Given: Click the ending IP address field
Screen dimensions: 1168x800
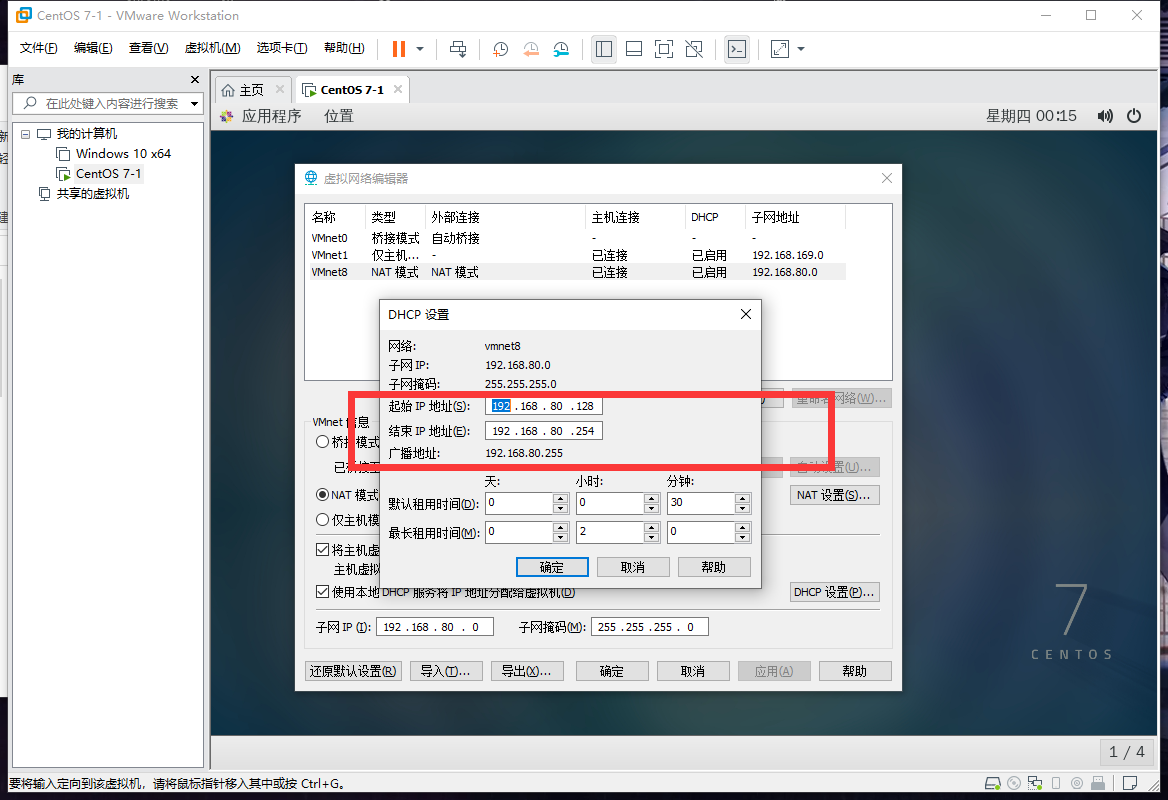Looking at the screenshot, I should pyautogui.click(x=544, y=431).
